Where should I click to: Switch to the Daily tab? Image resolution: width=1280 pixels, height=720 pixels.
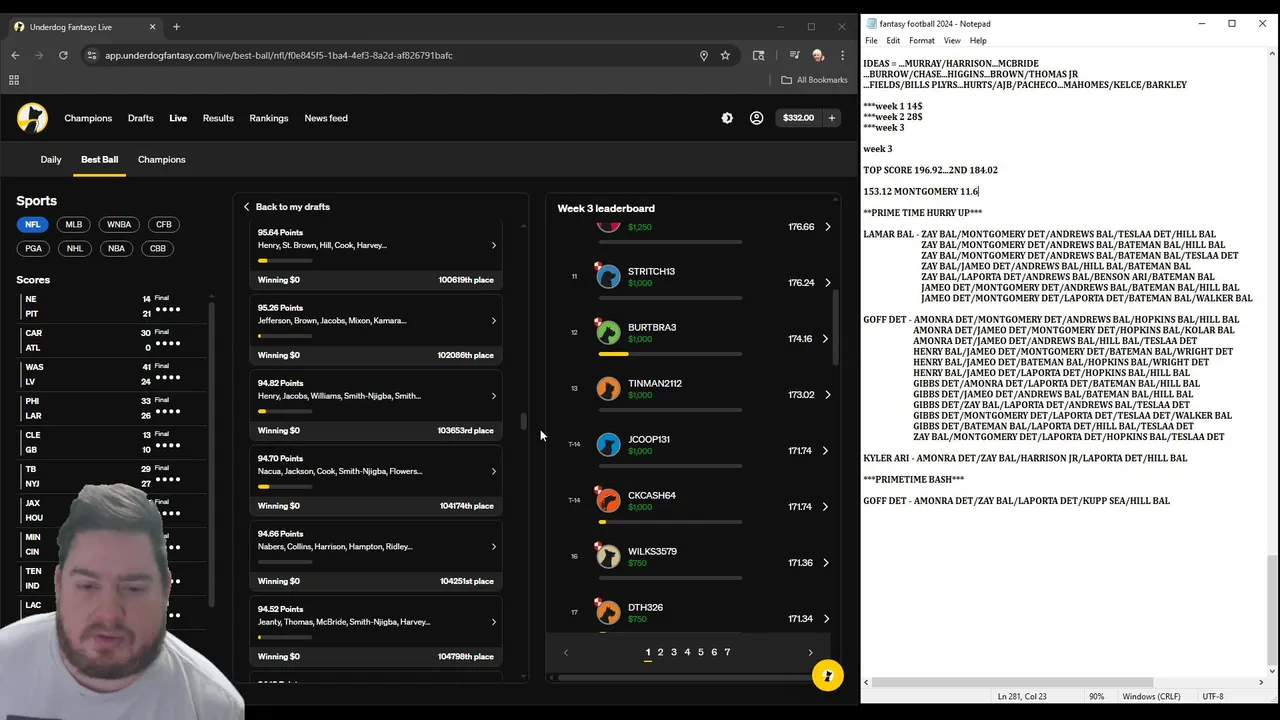(51, 160)
